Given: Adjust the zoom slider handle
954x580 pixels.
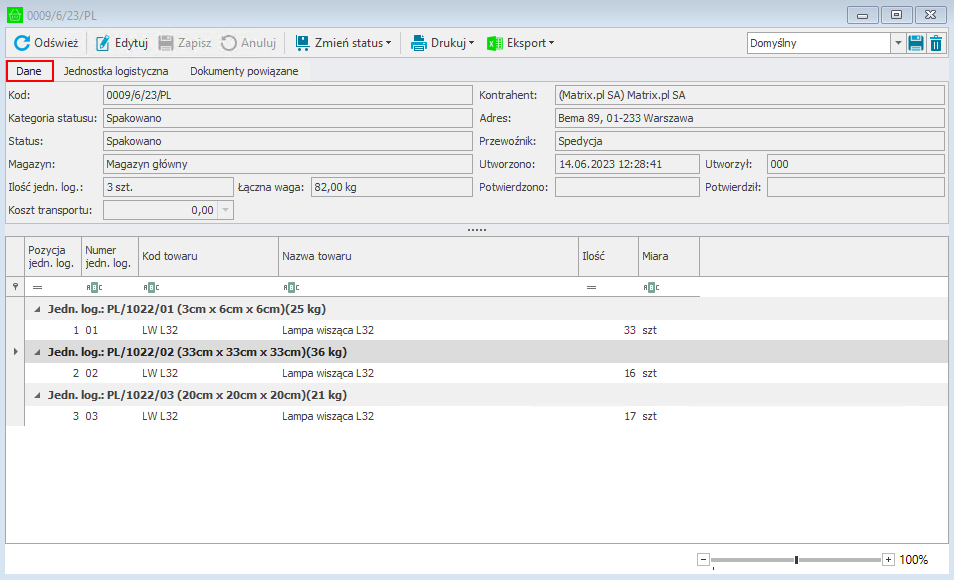Looking at the screenshot, I should click(796, 560).
